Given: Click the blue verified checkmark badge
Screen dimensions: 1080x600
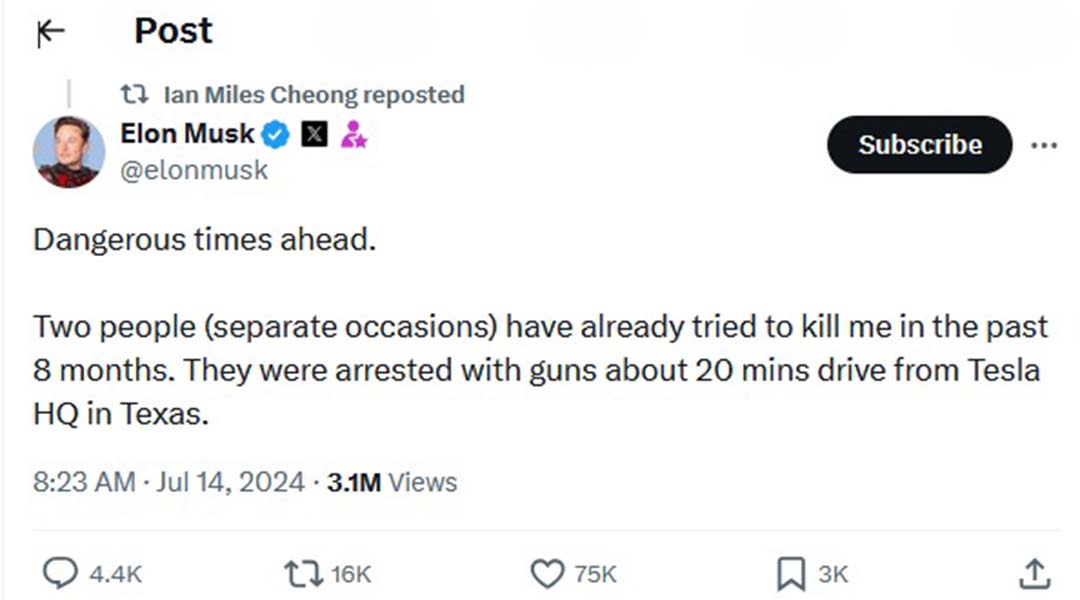Looking at the screenshot, I should 276,134.
